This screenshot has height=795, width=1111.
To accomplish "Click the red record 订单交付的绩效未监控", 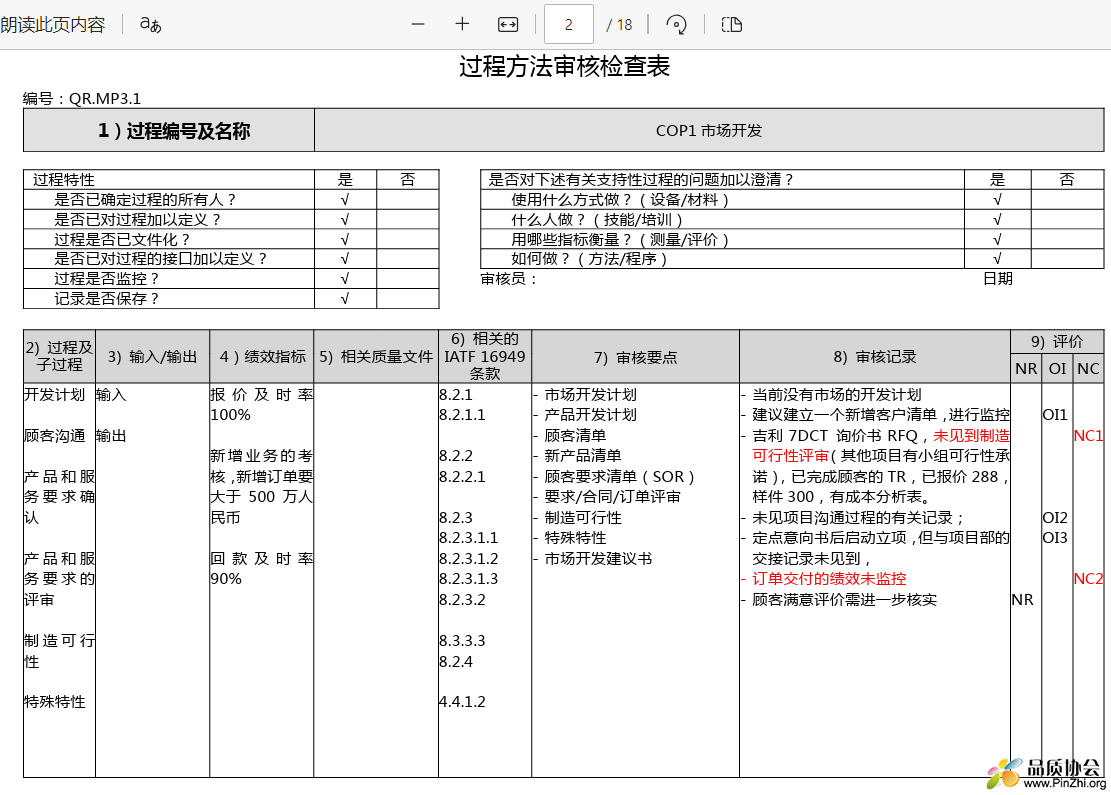I will point(829,579).
